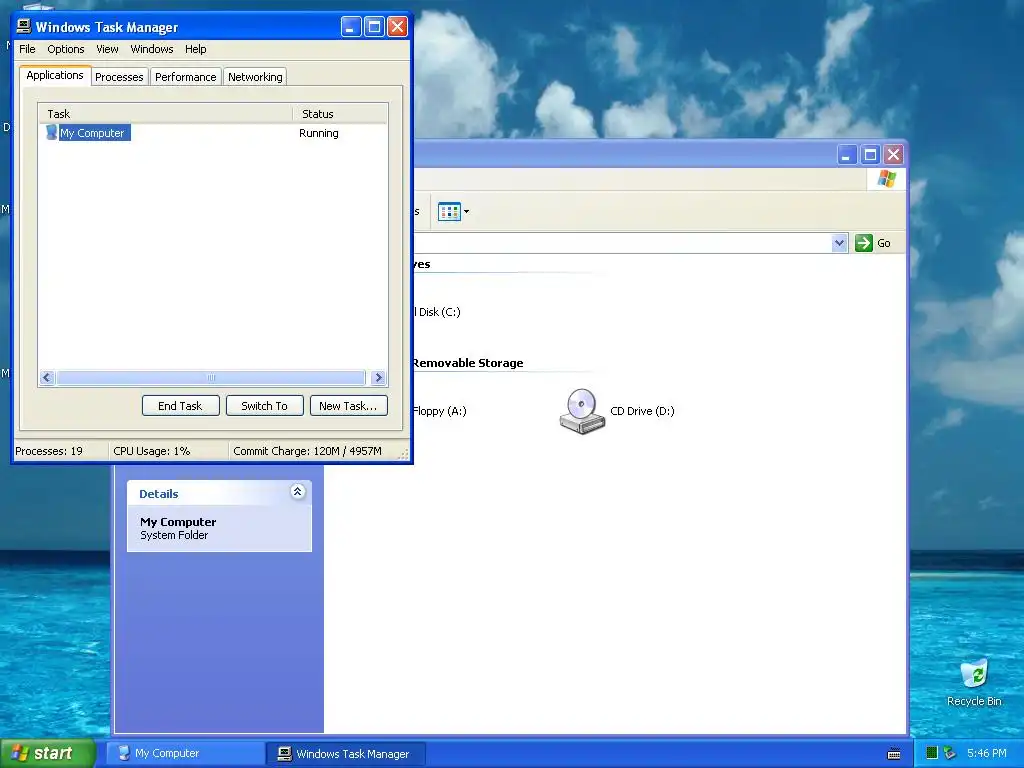
Task: Maximize the My Computer window
Action: [870, 155]
